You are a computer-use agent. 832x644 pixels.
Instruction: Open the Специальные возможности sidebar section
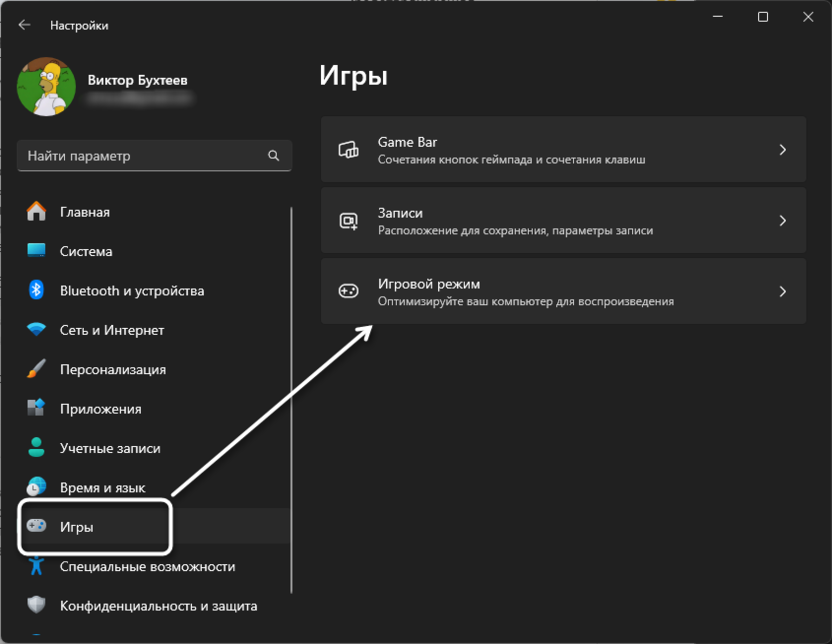[x=147, y=566]
